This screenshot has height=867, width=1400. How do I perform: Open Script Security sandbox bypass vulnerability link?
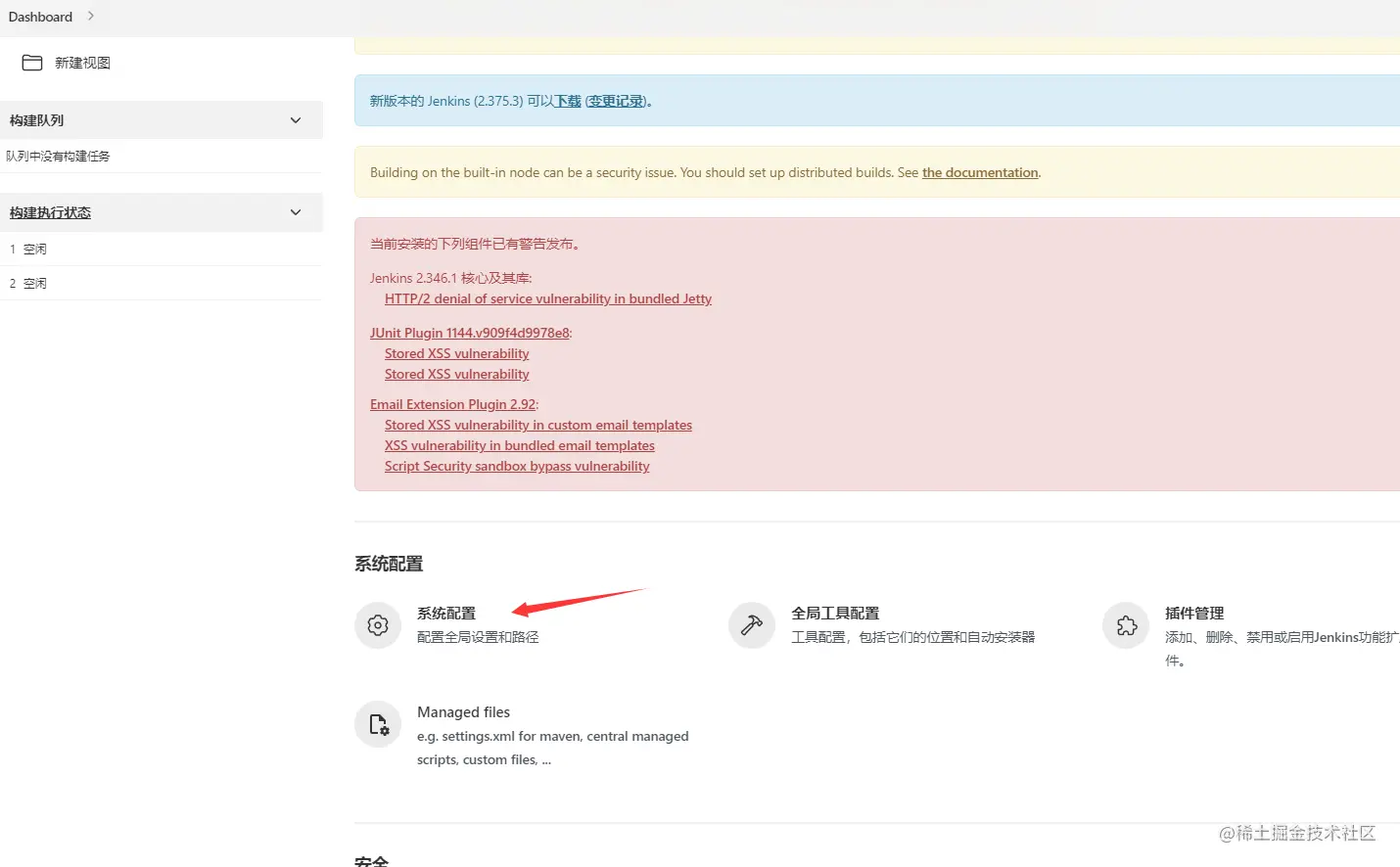click(517, 466)
